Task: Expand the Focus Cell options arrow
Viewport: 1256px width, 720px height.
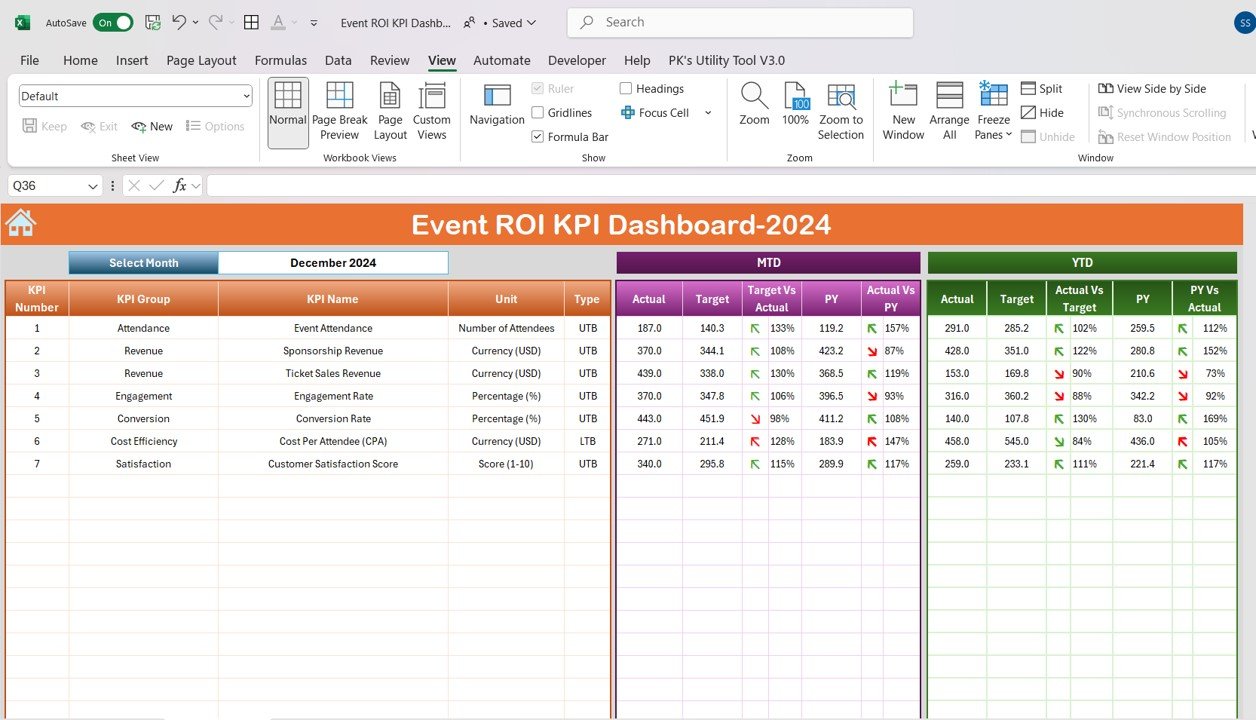Action: click(x=708, y=113)
